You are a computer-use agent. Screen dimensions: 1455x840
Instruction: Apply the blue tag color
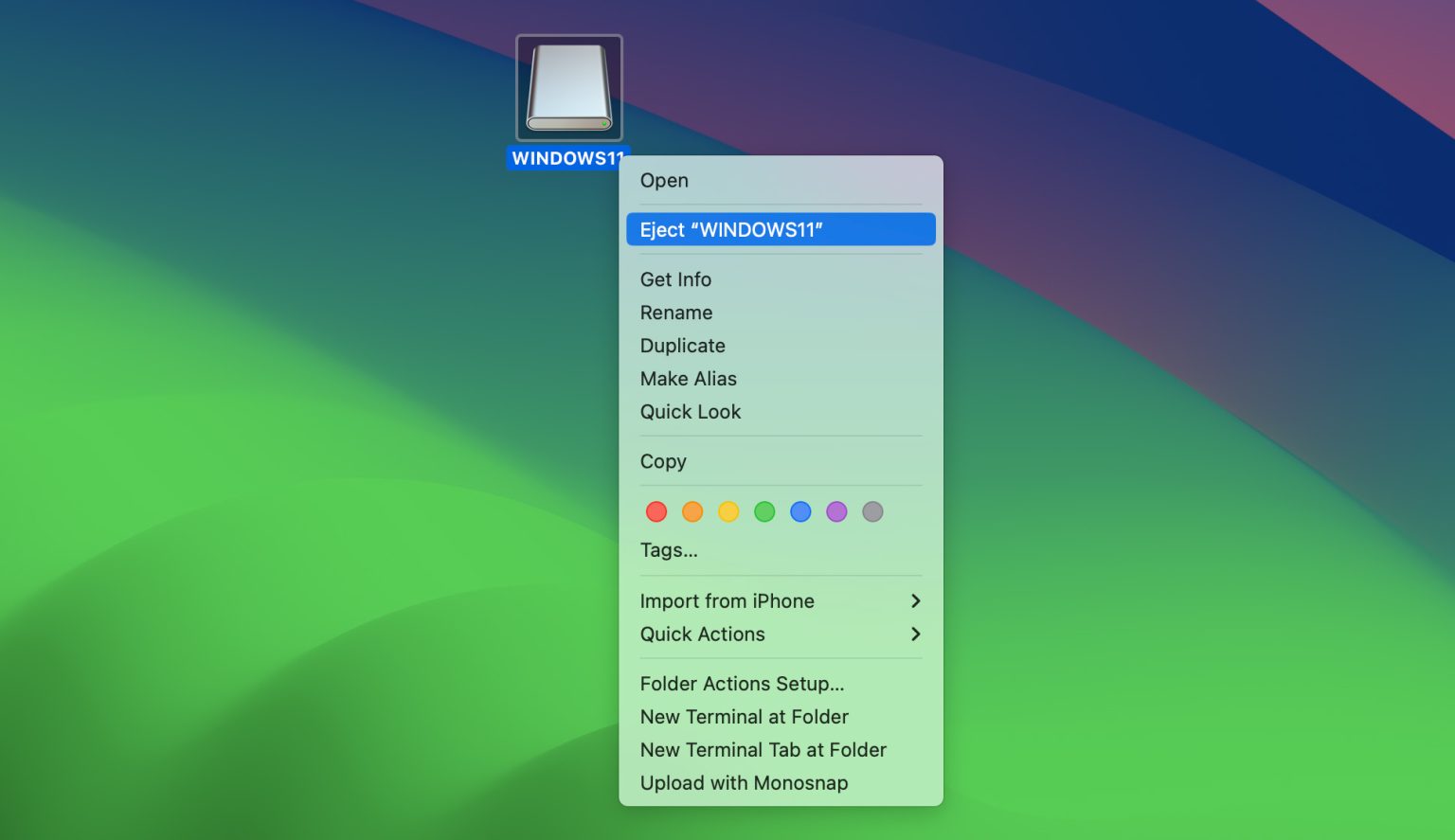click(x=800, y=511)
